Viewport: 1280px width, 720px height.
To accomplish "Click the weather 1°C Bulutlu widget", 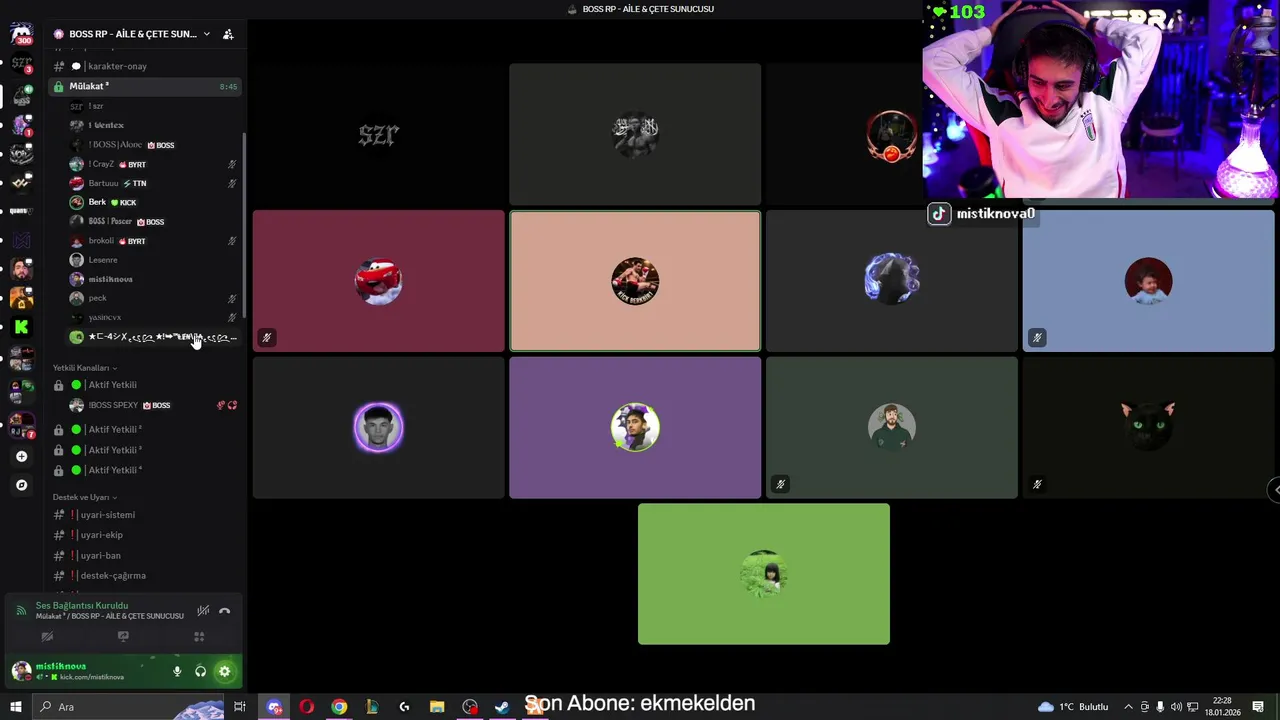I will (x=1073, y=707).
